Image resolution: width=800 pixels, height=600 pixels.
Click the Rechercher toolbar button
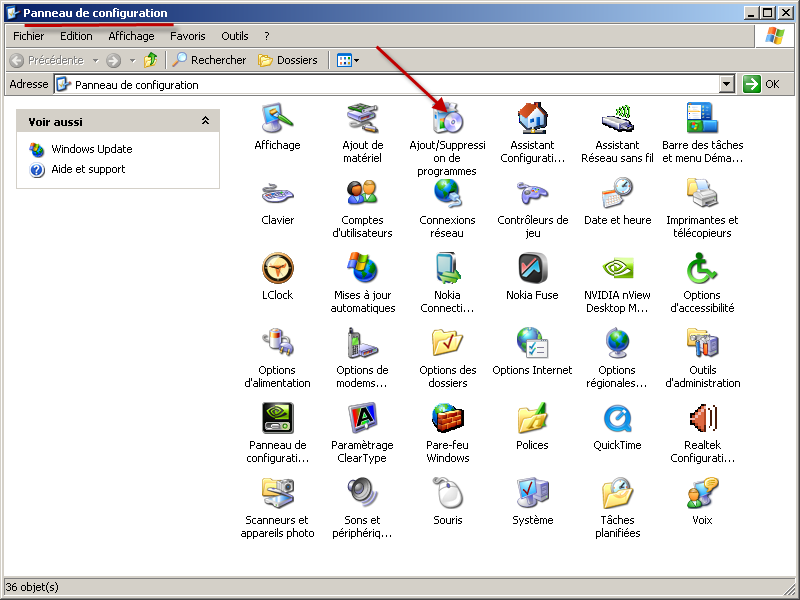click(x=209, y=60)
